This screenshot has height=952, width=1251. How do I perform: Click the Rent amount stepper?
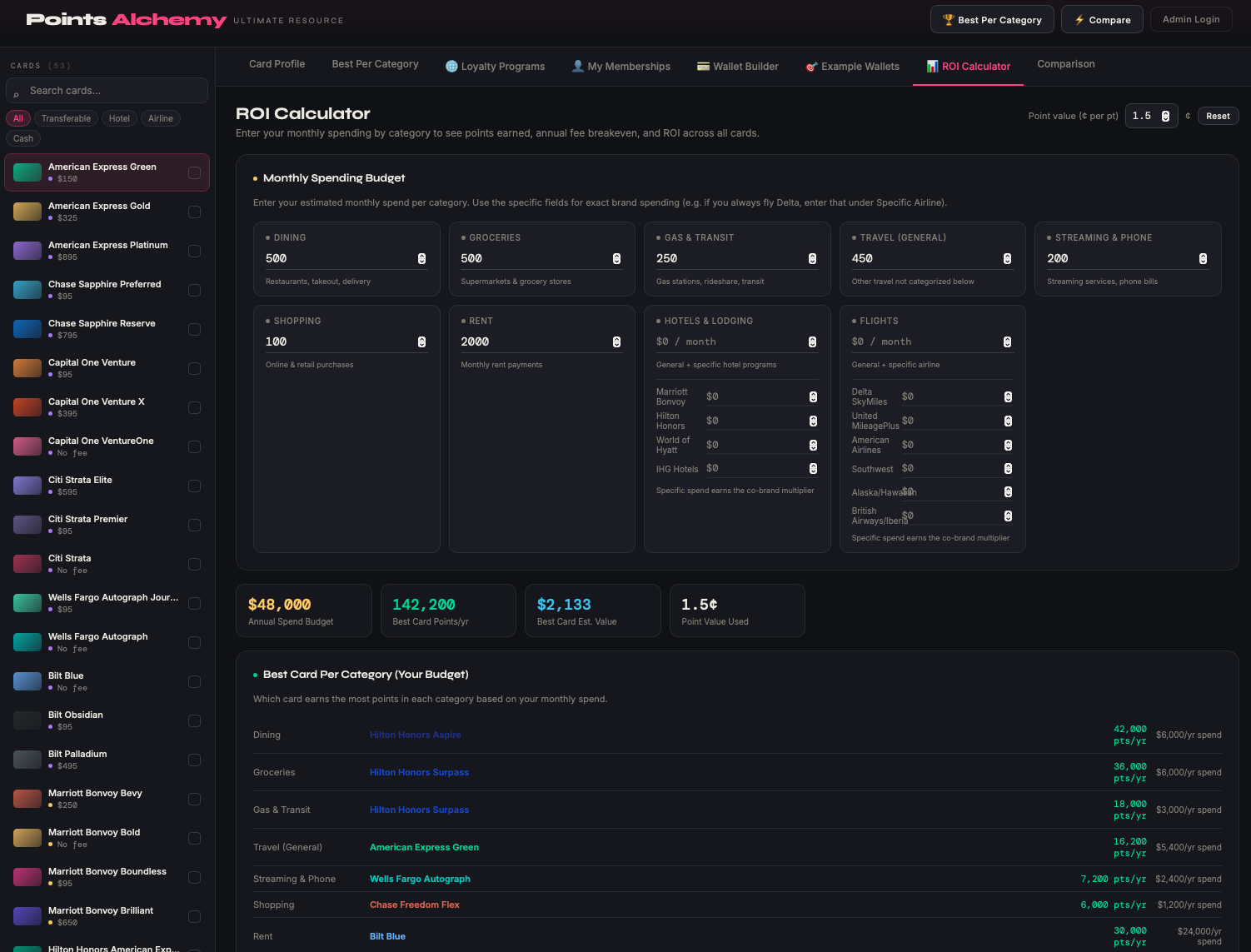coord(616,342)
